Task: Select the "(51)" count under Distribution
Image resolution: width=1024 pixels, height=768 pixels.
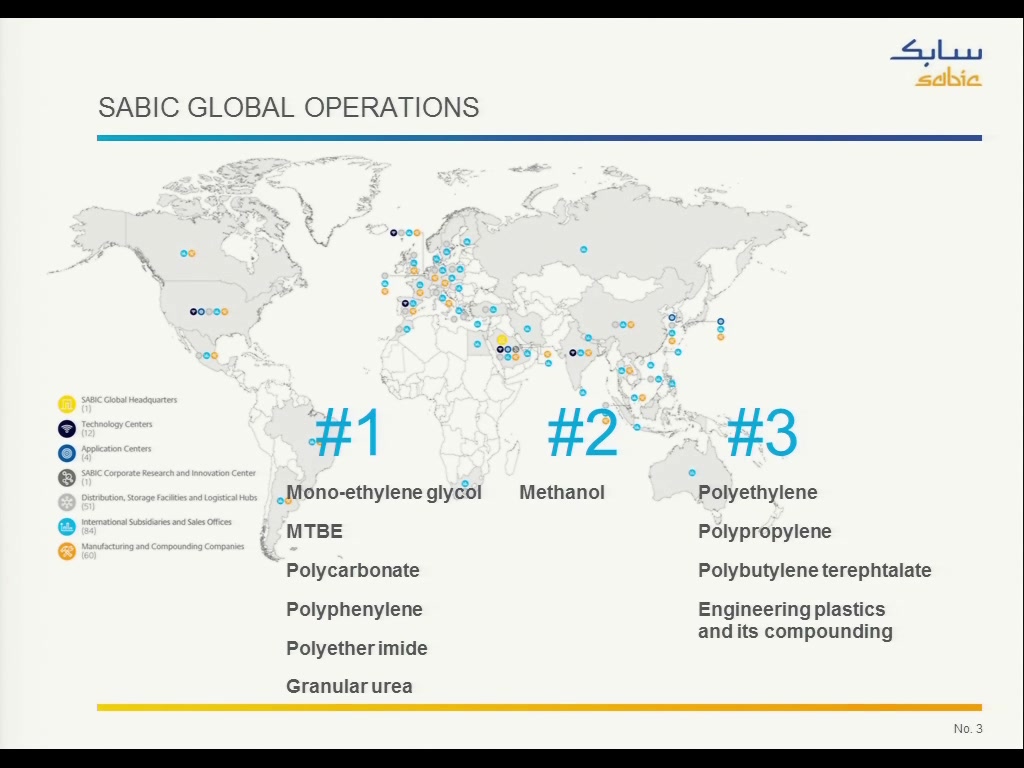Action: pos(88,507)
